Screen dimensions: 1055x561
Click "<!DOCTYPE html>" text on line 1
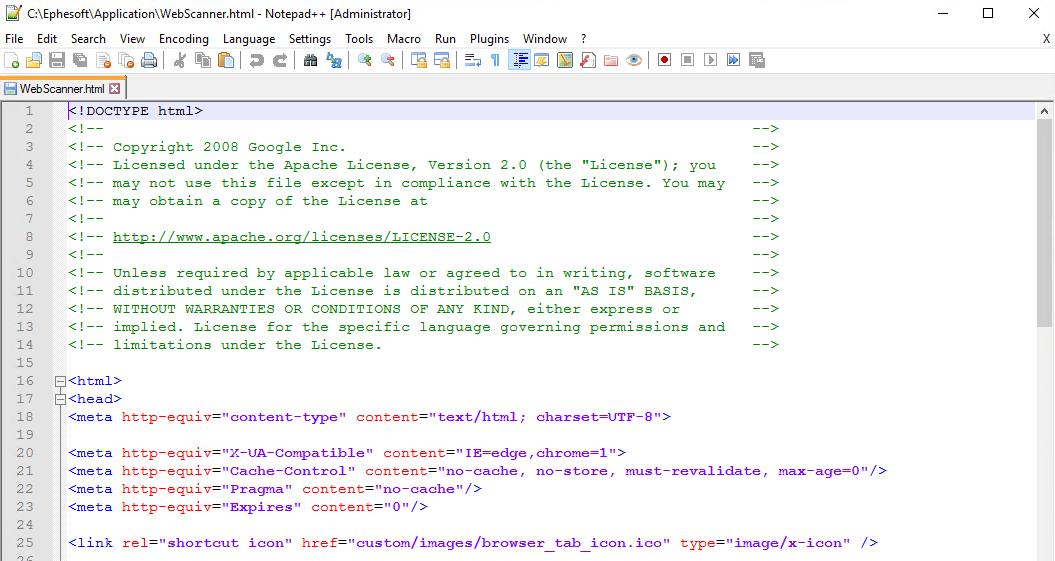(135, 111)
